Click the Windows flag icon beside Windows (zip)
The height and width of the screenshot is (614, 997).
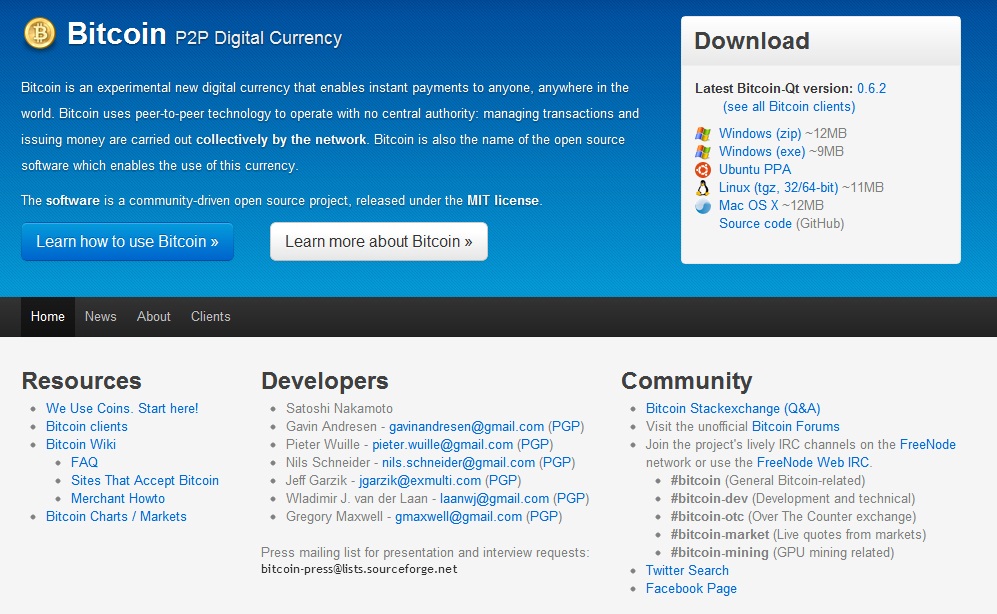coord(703,133)
